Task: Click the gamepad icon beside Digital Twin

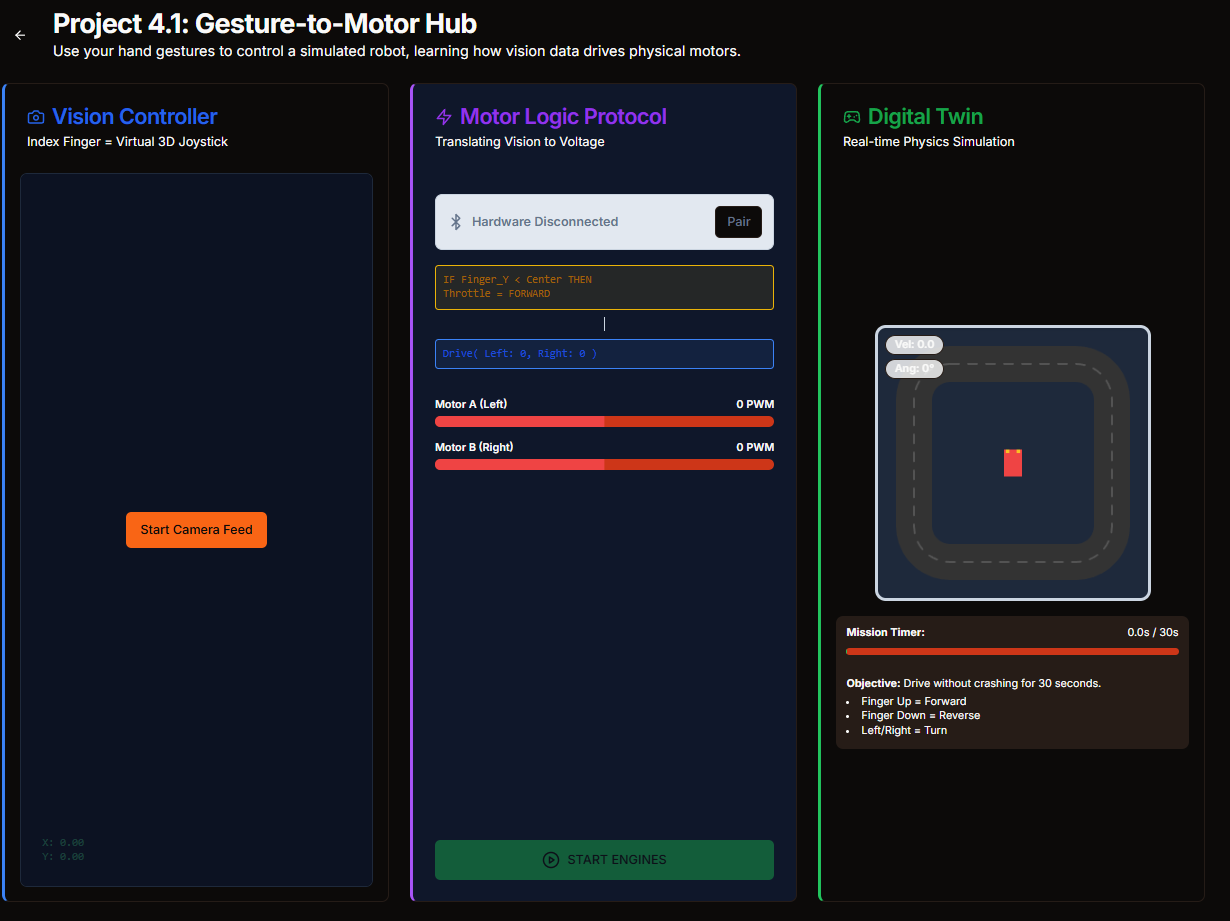Action: (852, 117)
